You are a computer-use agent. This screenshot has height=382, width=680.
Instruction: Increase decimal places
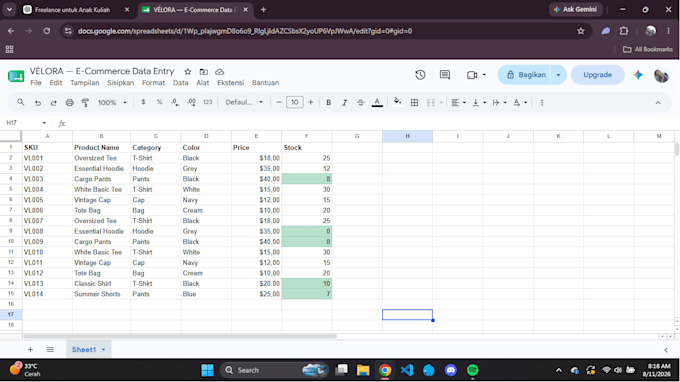click(191, 102)
